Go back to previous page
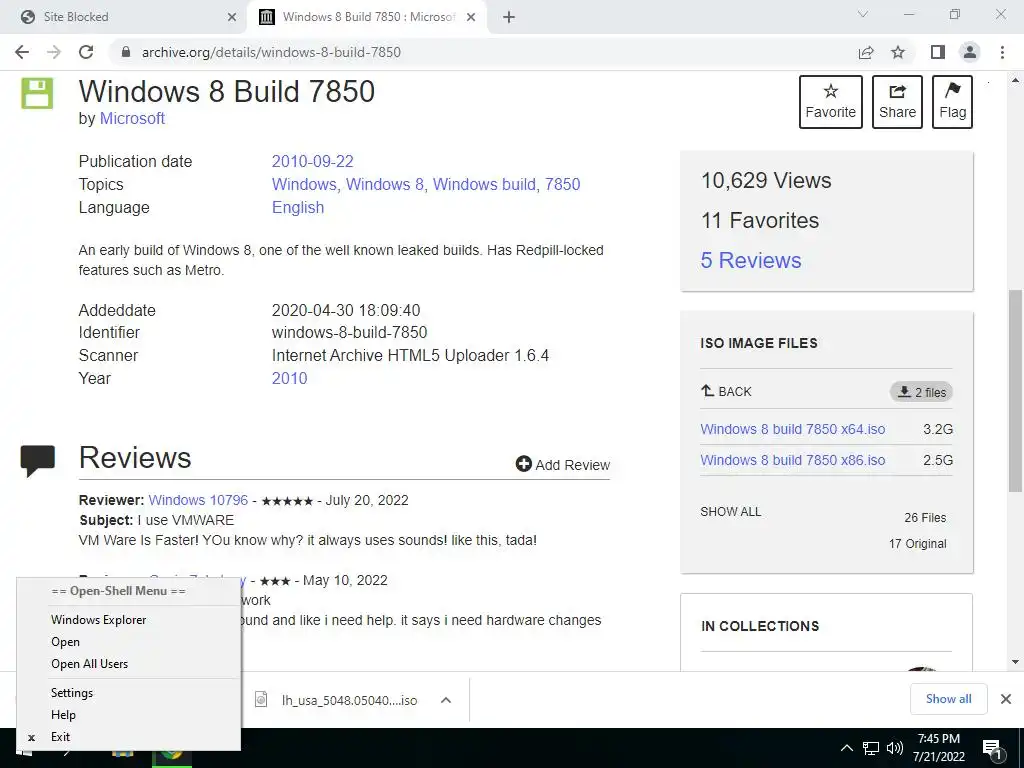1024x768 pixels. pos(22,52)
